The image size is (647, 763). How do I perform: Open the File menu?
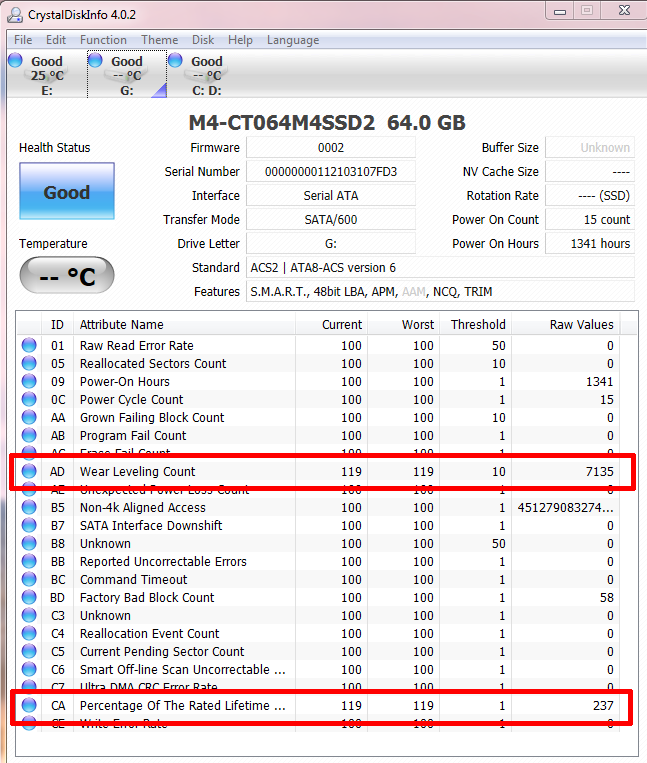coord(23,40)
